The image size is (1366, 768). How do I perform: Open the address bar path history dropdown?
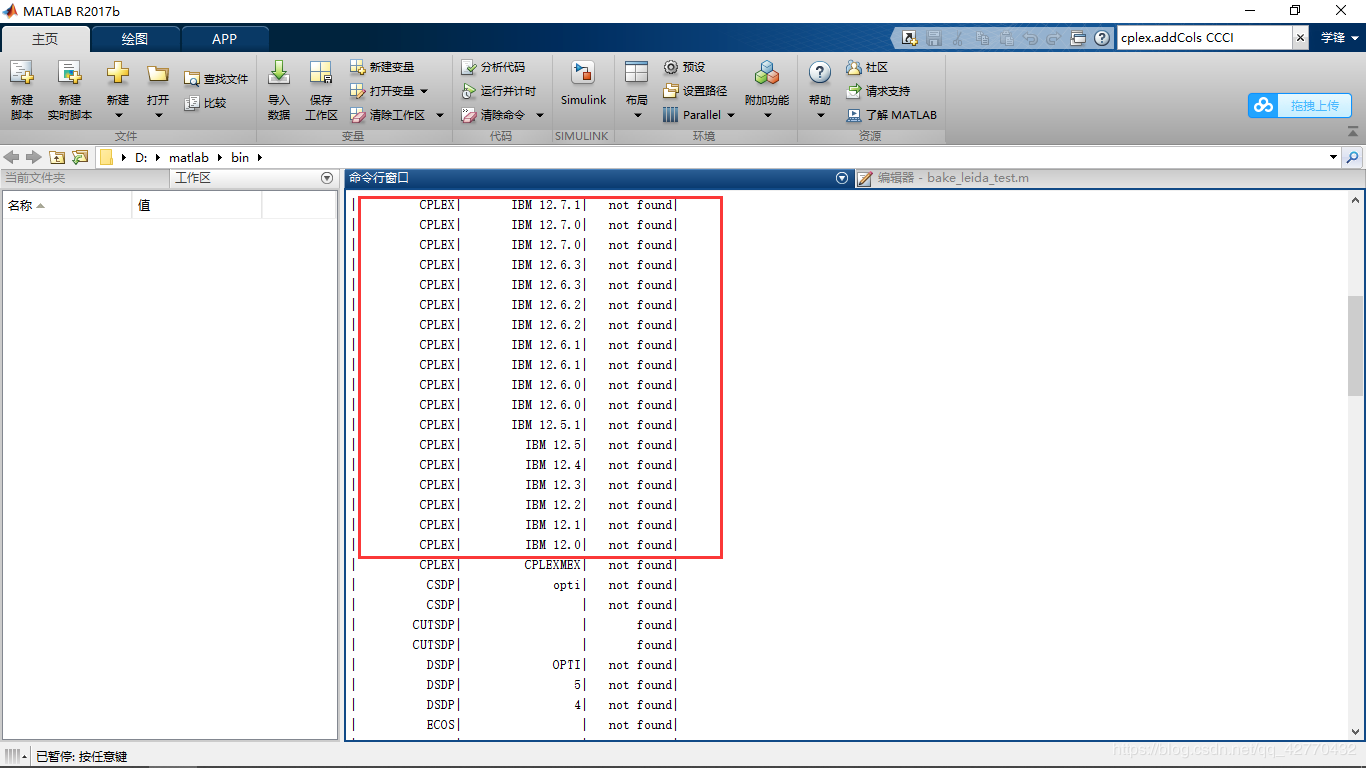pyautogui.click(x=1333, y=157)
